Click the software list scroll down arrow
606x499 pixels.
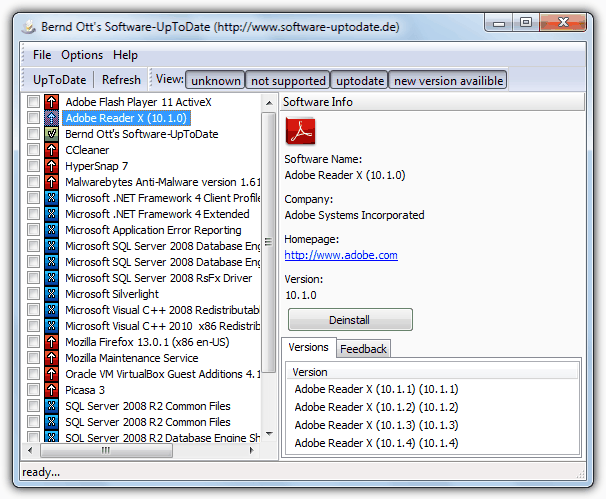click(269, 434)
